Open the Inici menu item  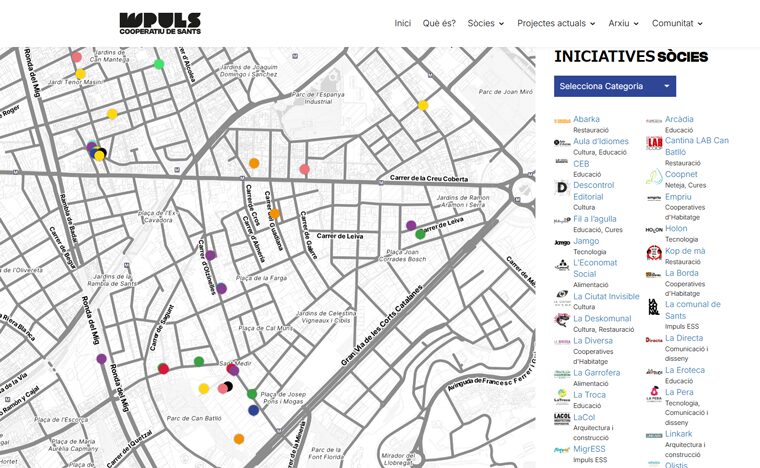[402, 23]
